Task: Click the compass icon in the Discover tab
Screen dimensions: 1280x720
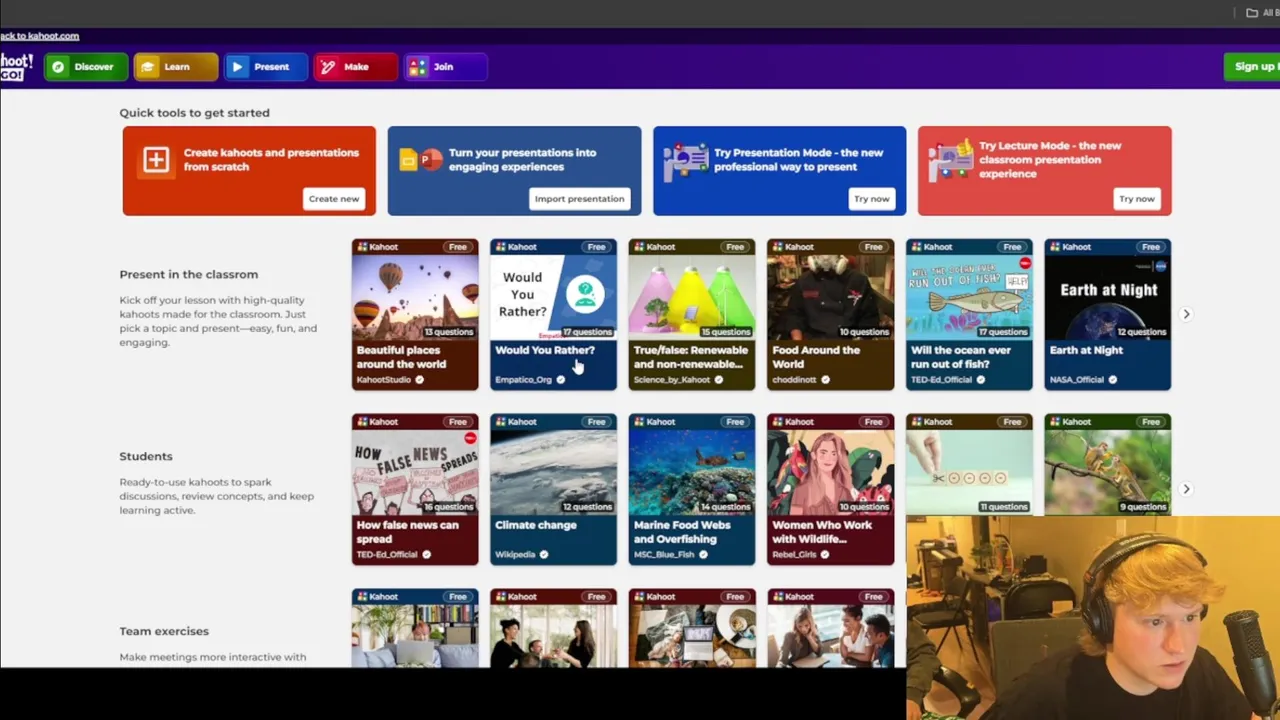Action: tap(58, 67)
